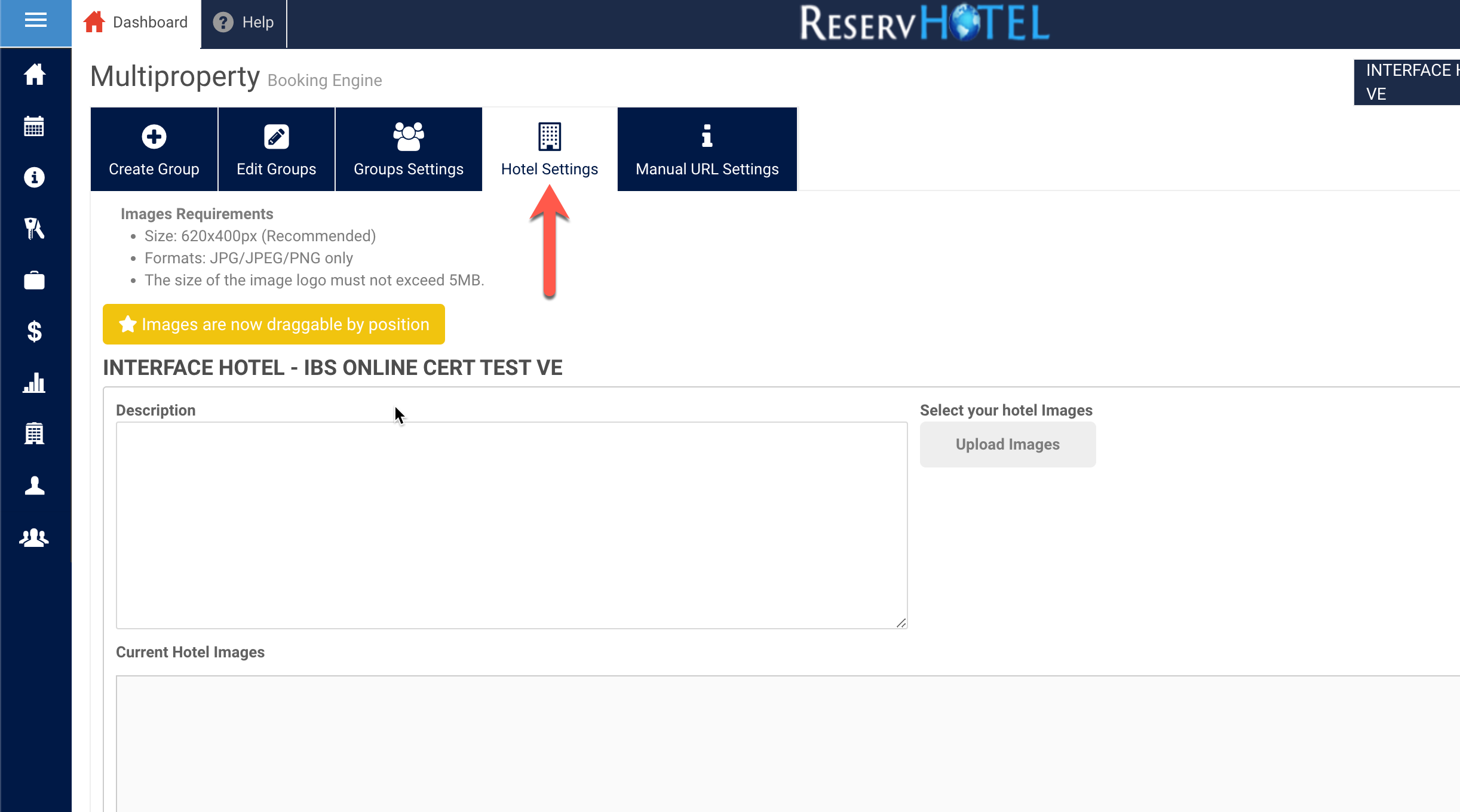Image resolution: width=1460 pixels, height=812 pixels.
Task: Open the Help menu item
Action: [x=244, y=23]
